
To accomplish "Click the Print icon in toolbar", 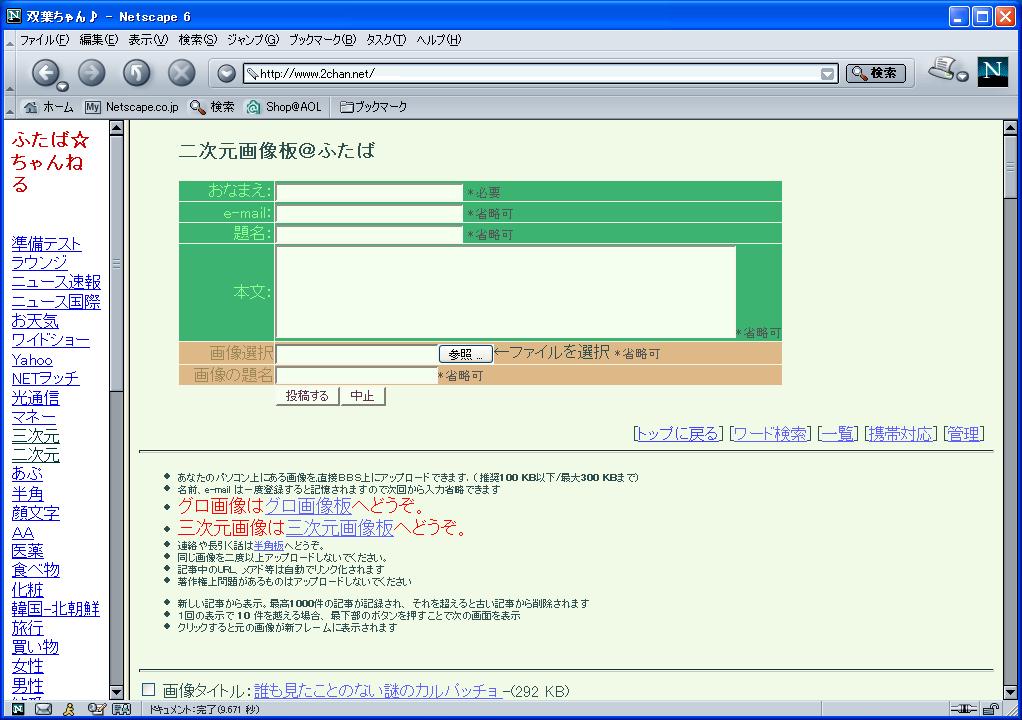I will (941, 70).
